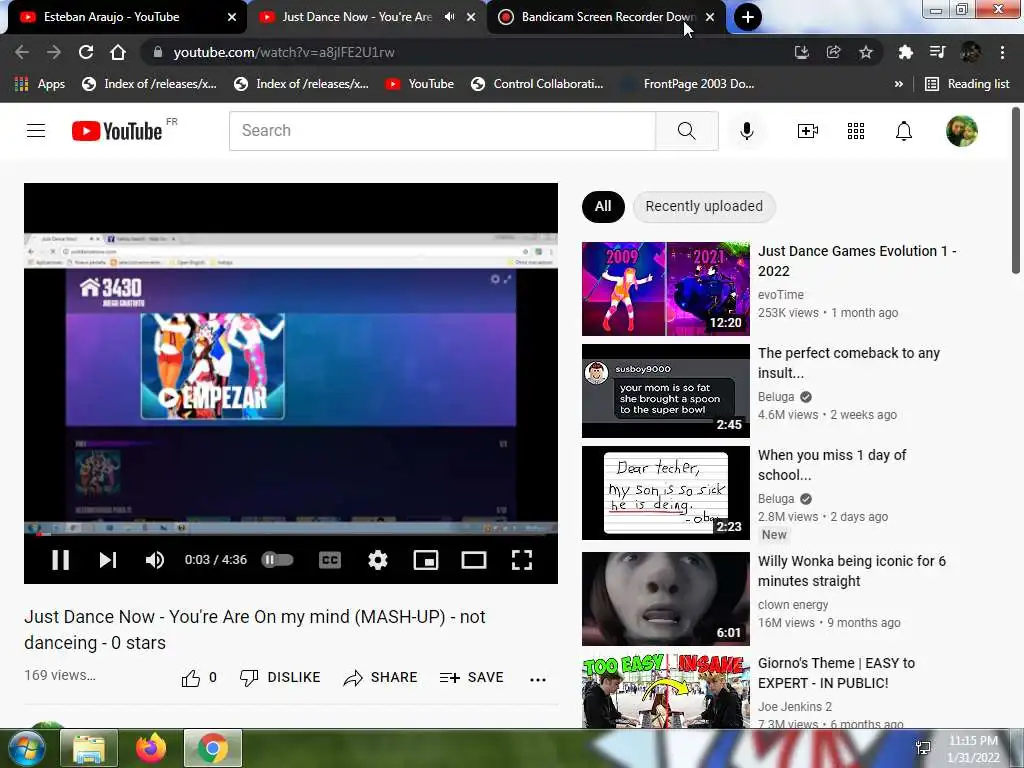1024x768 pixels.
Task: Go back in browser history
Action: click(22, 52)
